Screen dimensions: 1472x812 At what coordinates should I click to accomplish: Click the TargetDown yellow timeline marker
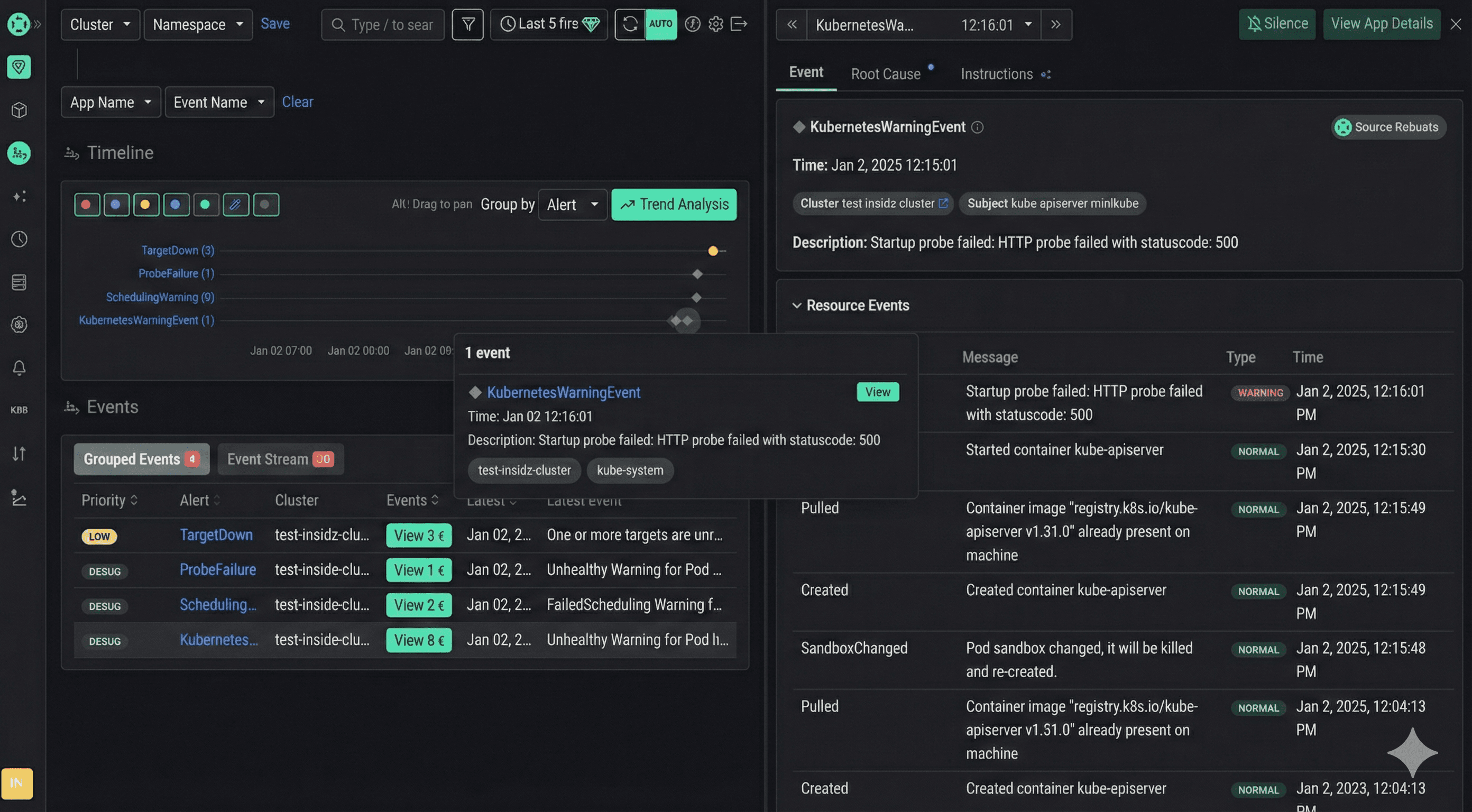[x=713, y=251]
